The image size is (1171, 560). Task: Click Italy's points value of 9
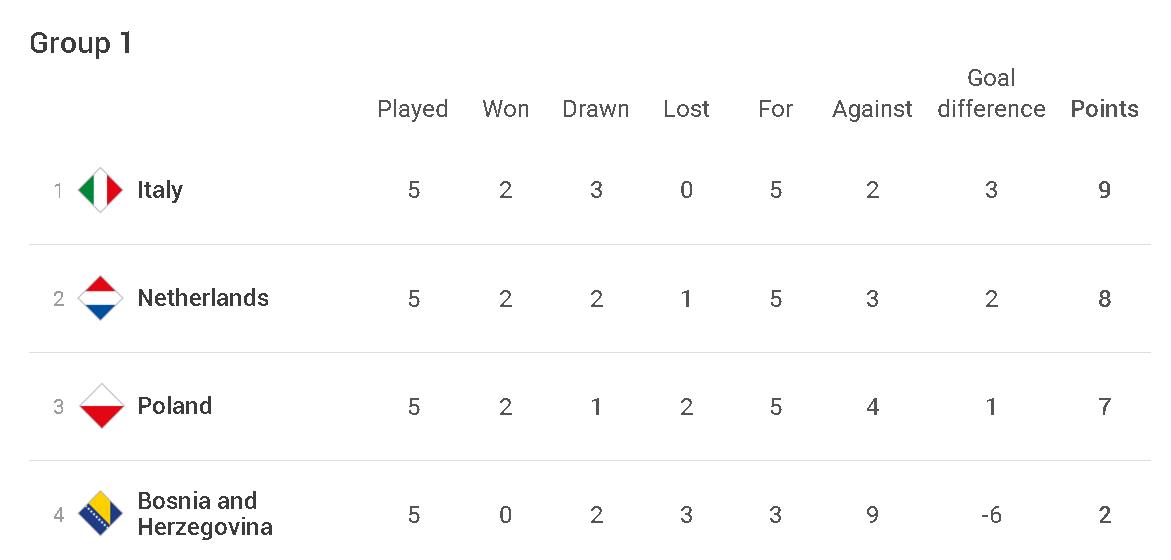(1104, 190)
